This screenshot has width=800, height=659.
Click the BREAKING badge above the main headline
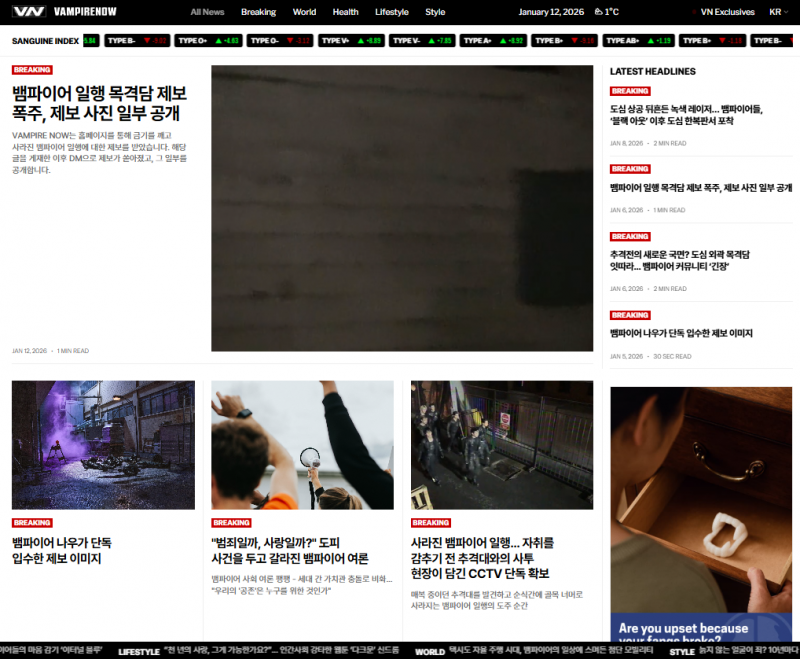pyautogui.click(x=32, y=70)
